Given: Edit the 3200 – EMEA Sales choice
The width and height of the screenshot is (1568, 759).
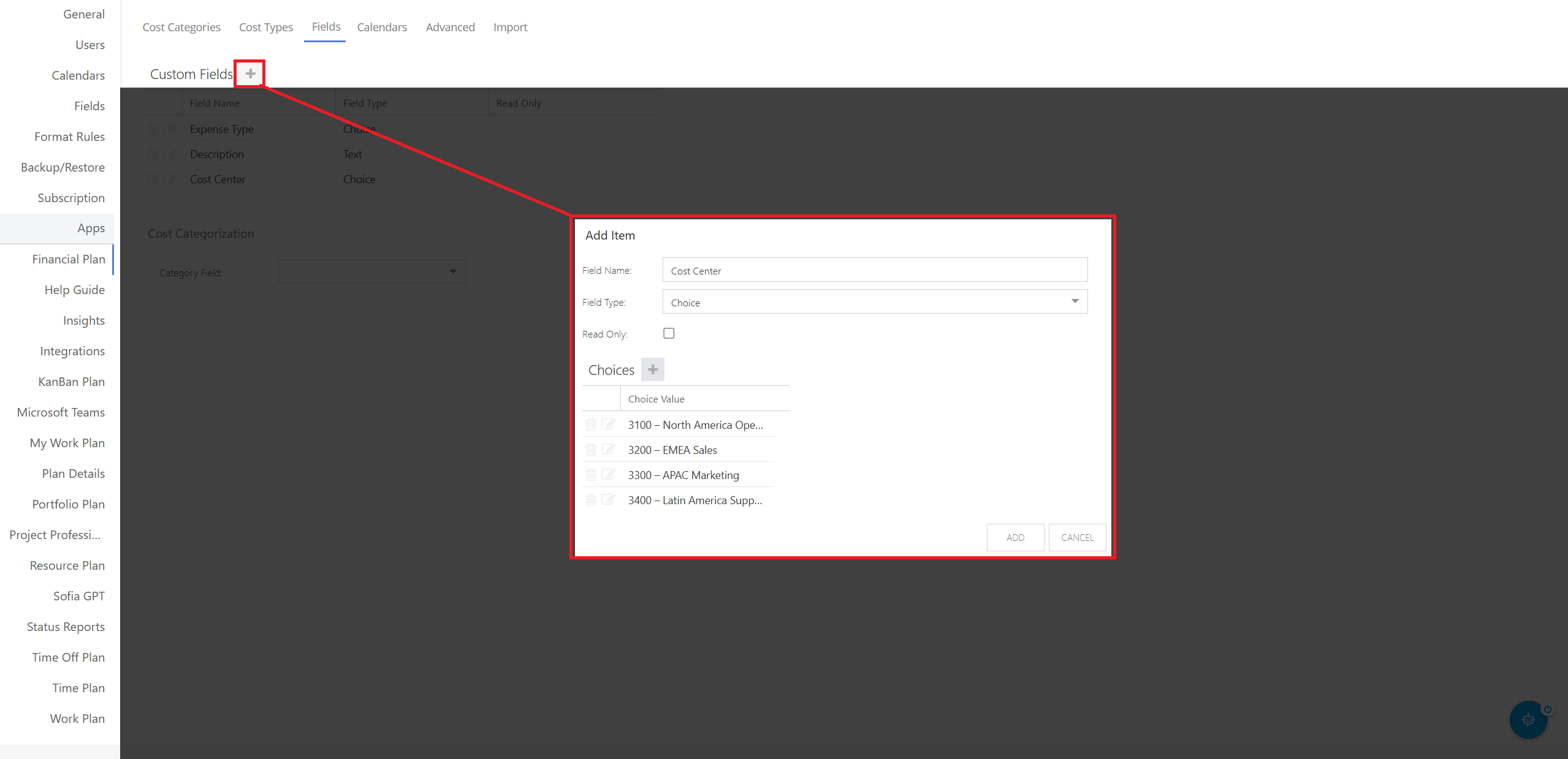Looking at the screenshot, I should (608, 450).
